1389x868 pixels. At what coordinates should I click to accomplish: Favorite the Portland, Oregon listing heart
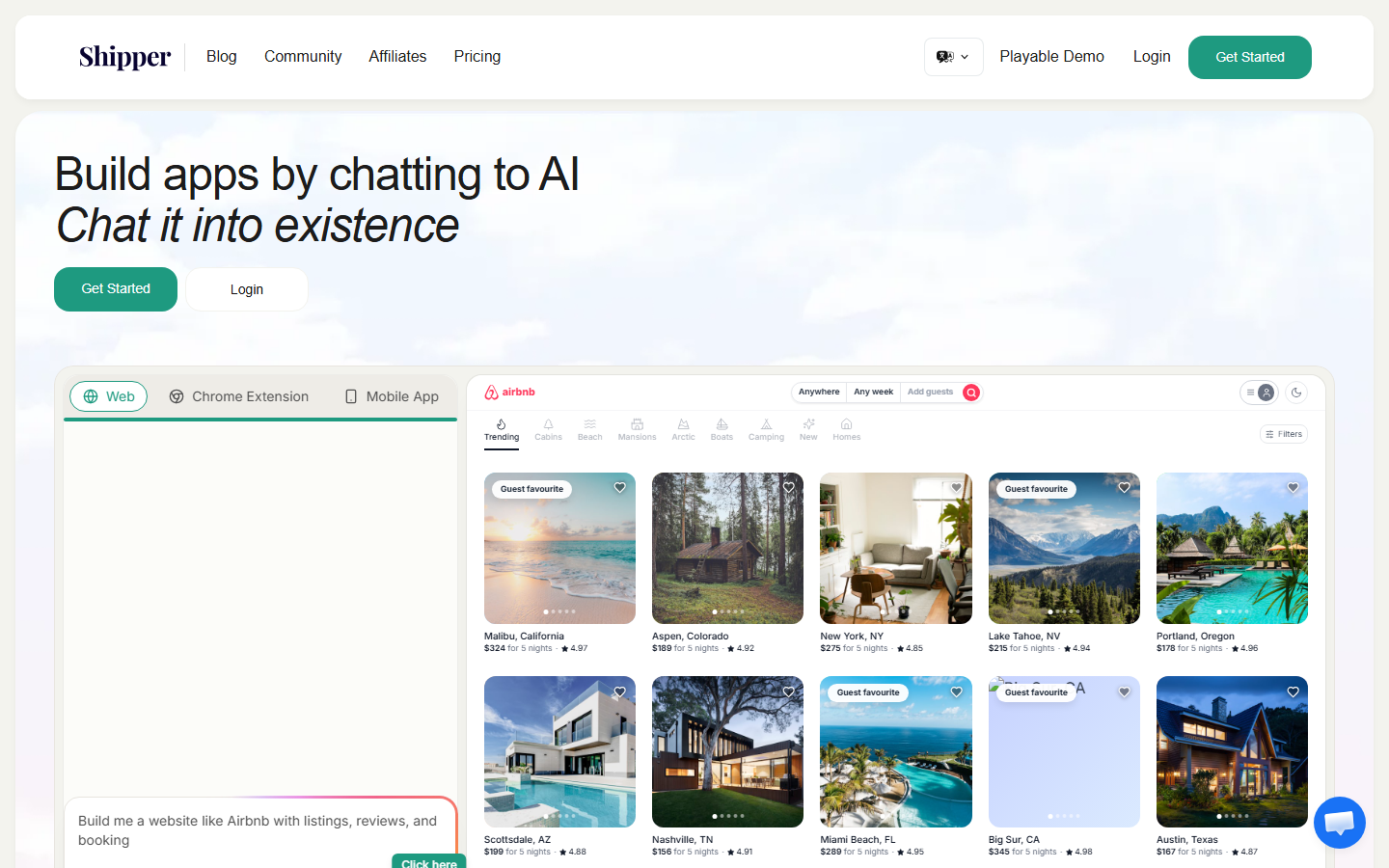[x=1293, y=488]
